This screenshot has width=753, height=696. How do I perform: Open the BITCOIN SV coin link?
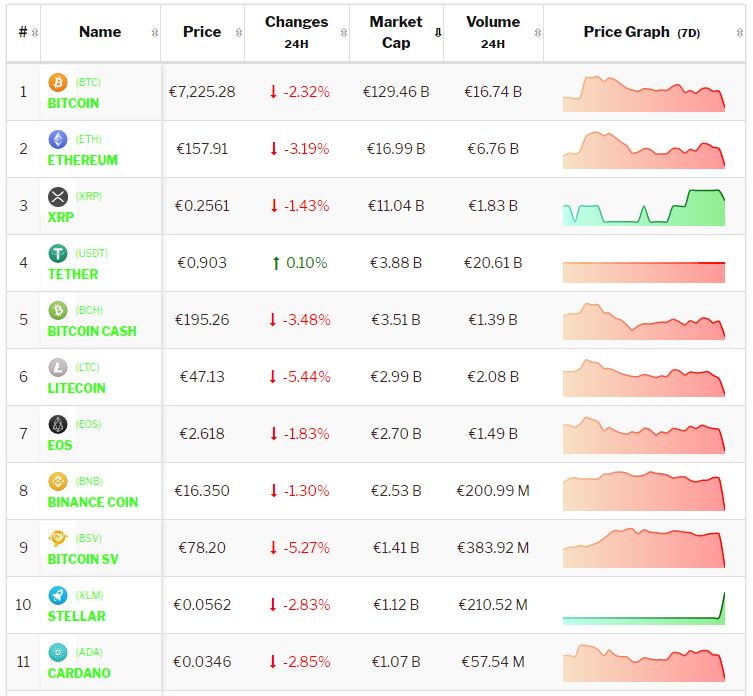(83, 559)
